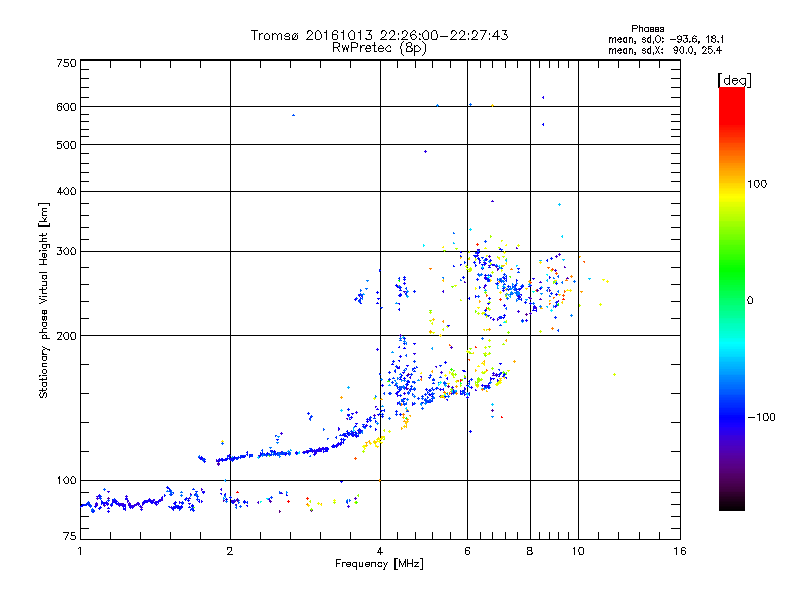800x600 pixels.
Task: Click the x-axis tick label '6'
Action: (x=467, y=551)
